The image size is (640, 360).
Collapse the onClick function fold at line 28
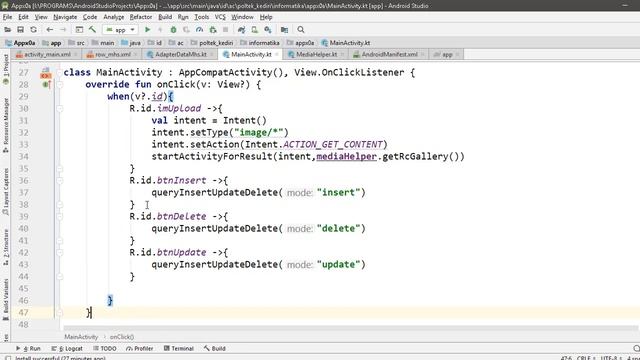coord(60,84)
